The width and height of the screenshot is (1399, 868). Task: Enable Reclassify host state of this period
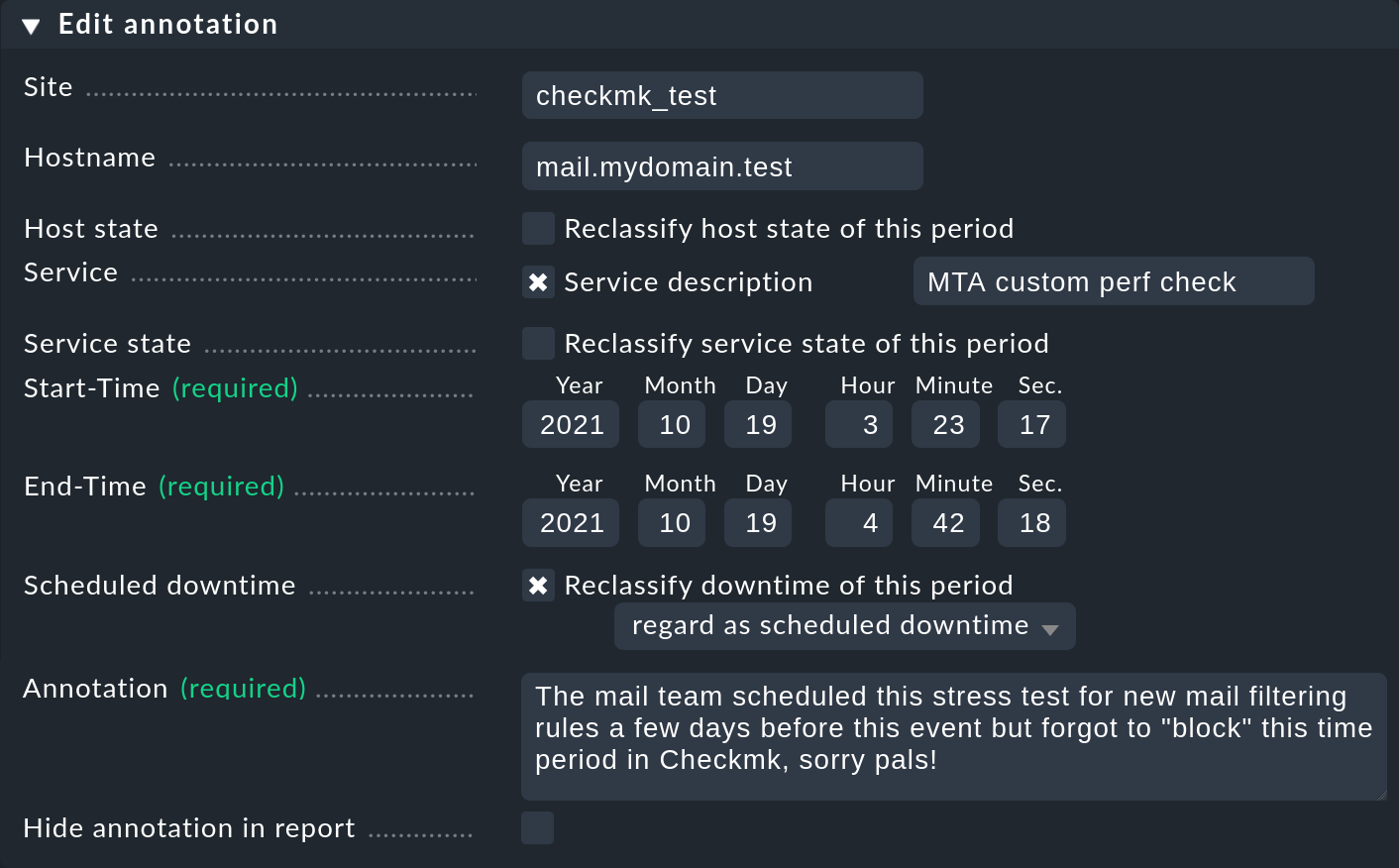[x=538, y=228]
